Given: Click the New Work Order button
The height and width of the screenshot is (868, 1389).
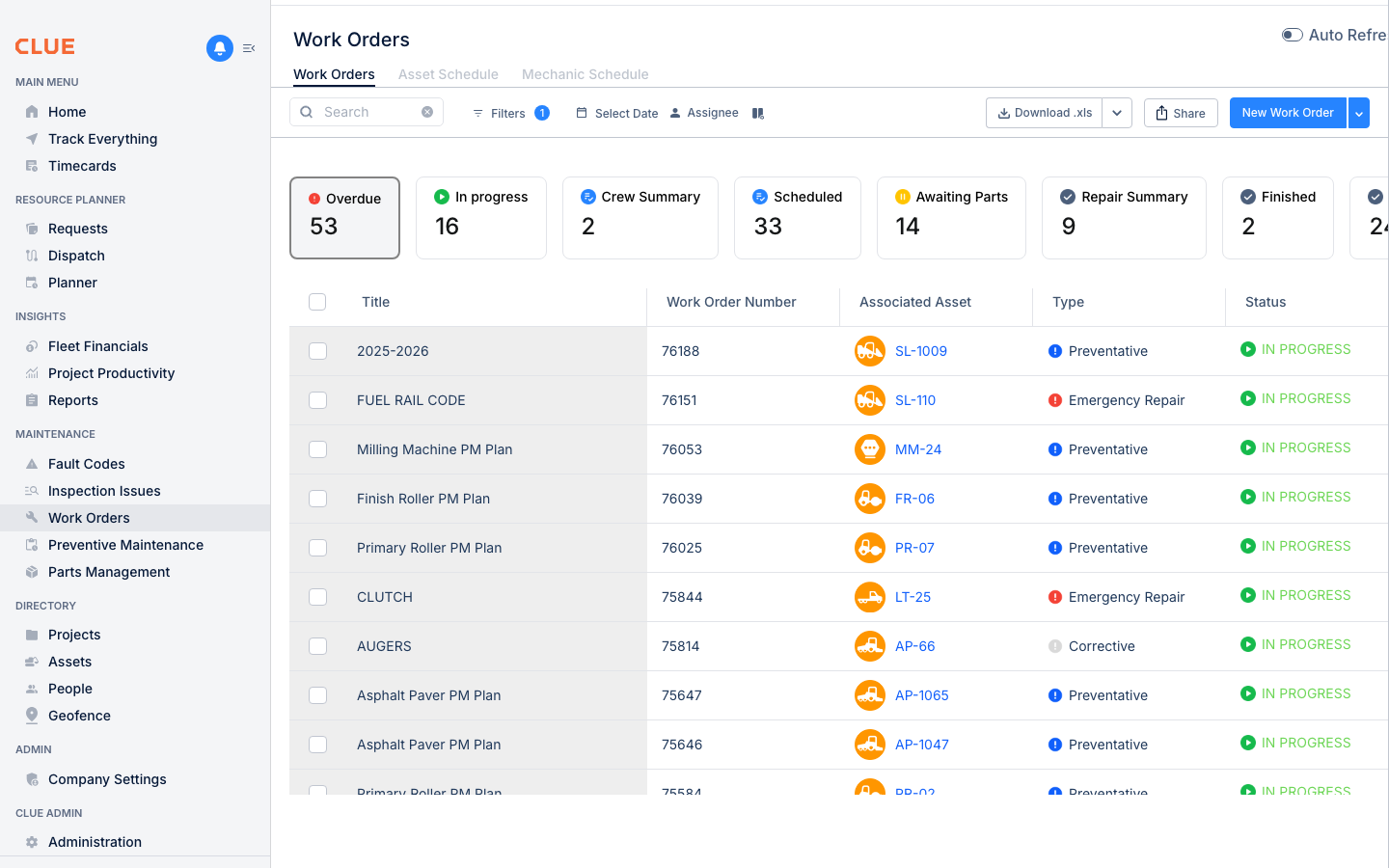Looking at the screenshot, I should [1287, 113].
